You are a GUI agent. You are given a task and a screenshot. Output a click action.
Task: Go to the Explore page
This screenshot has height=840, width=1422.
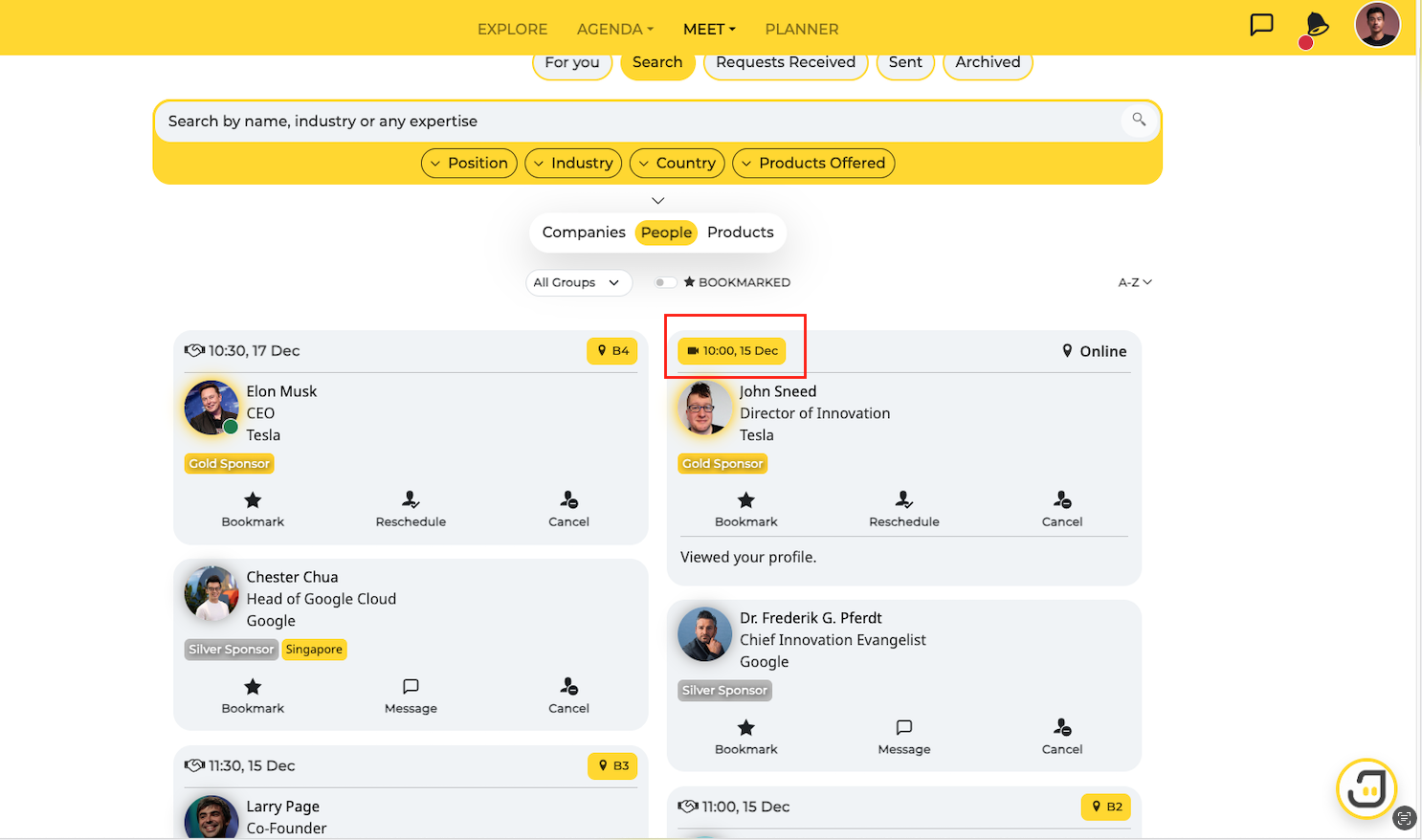(513, 30)
